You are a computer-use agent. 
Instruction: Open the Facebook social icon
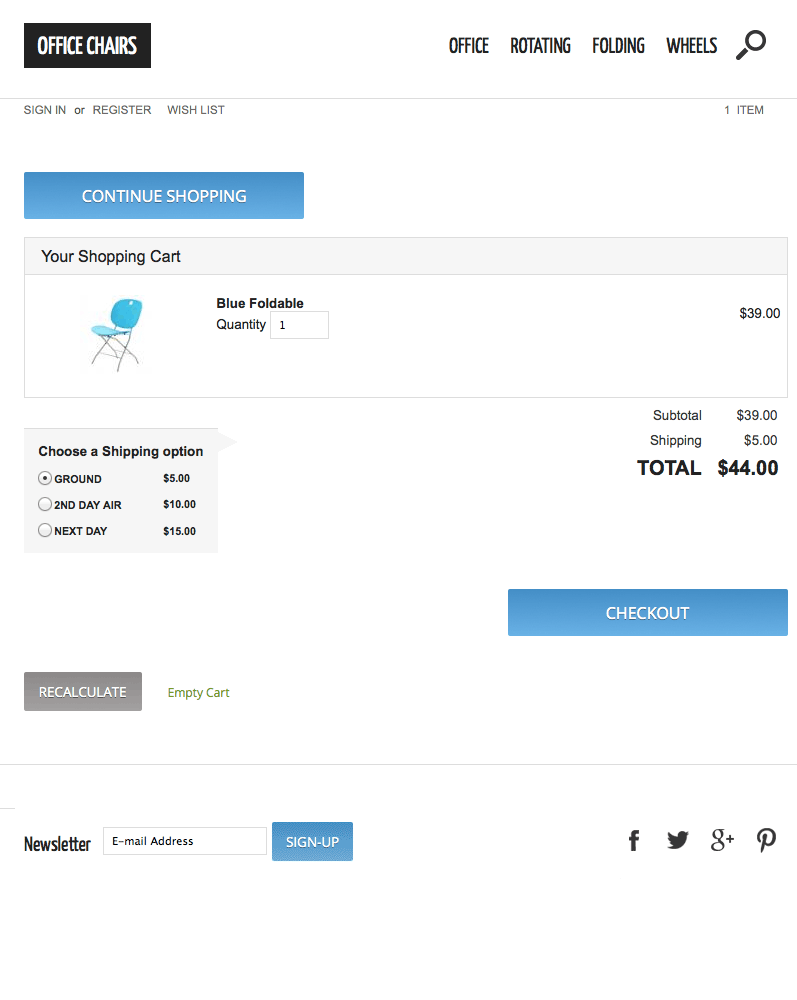click(634, 841)
